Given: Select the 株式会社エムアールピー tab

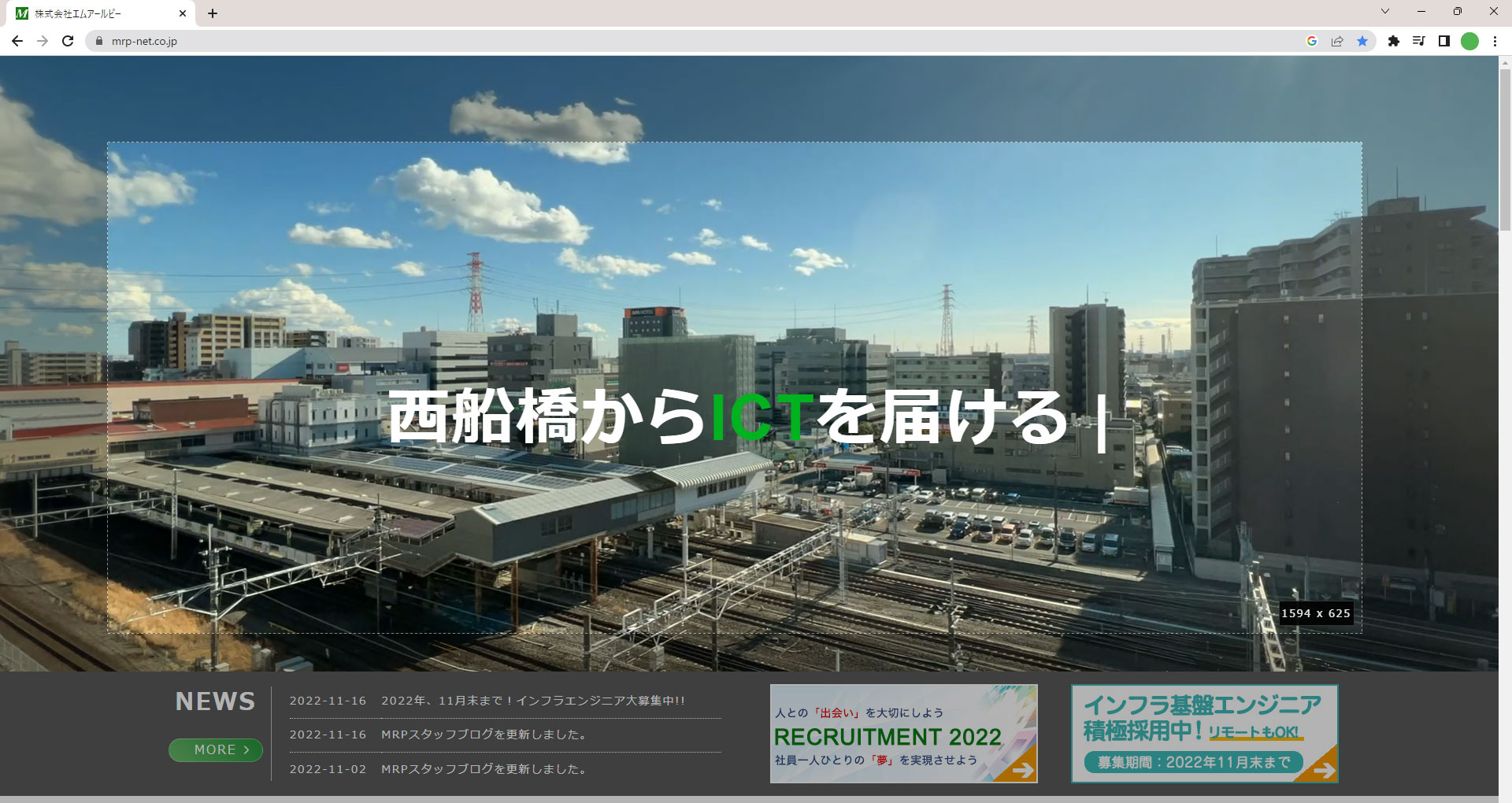Looking at the screenshot, I should 94,13.
